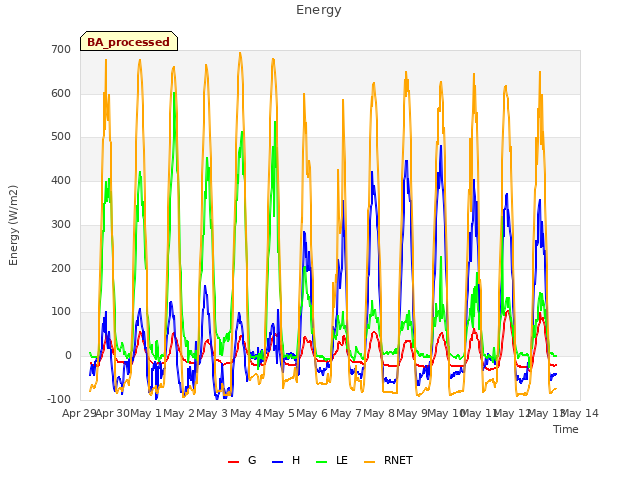Toggle the LE series legend entry
The width and height of the screenshot is (640, 480).
[x=332, y=460]
